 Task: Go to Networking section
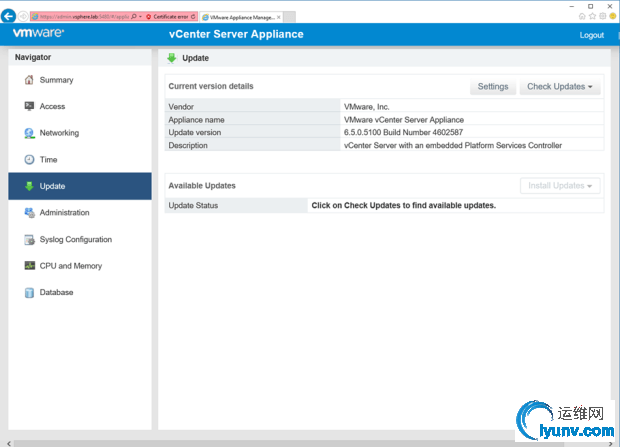point(79,133)
